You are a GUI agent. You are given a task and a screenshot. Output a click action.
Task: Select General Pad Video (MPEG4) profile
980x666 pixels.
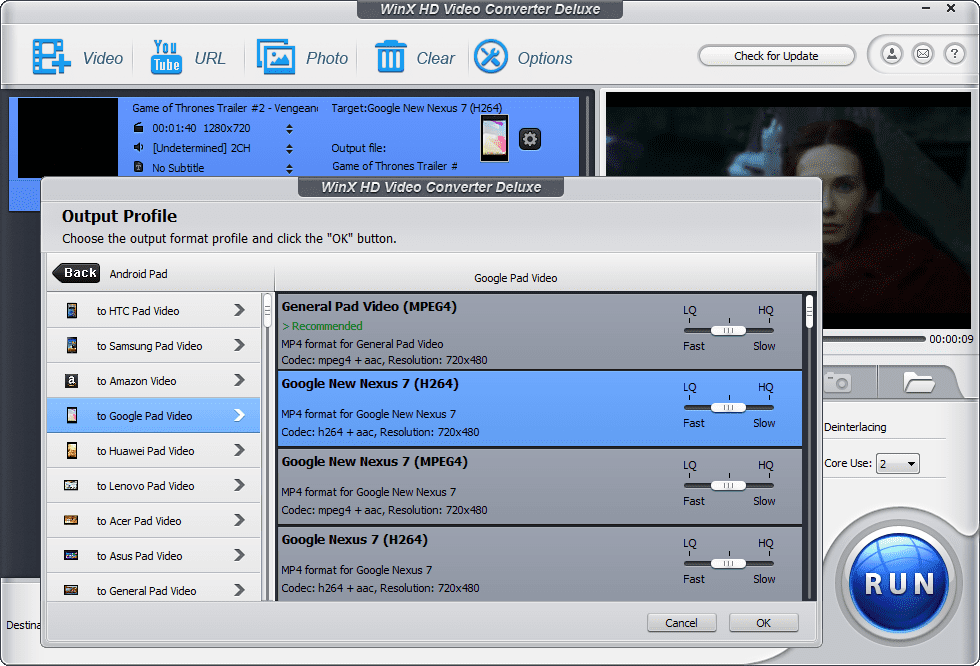(540, 332)
